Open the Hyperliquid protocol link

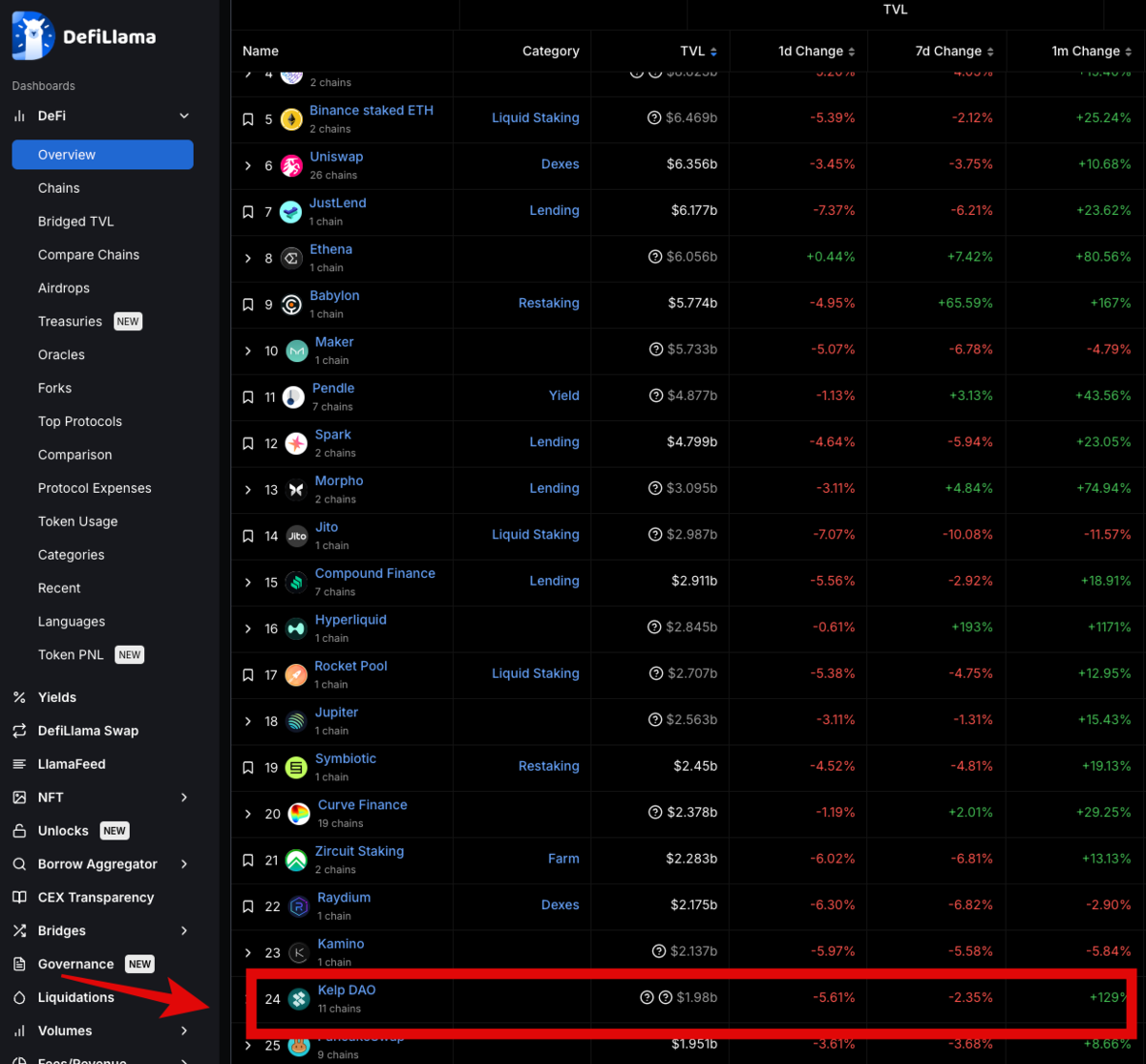tap(350, 620)
